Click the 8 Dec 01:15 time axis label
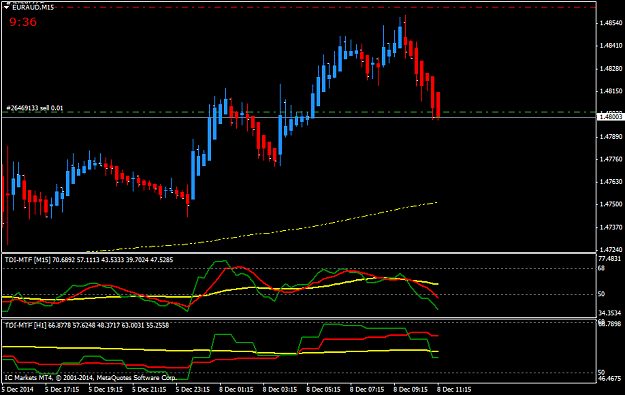This screenshot has height=395, width=625. pyautogui.click(x=236, y=389)
